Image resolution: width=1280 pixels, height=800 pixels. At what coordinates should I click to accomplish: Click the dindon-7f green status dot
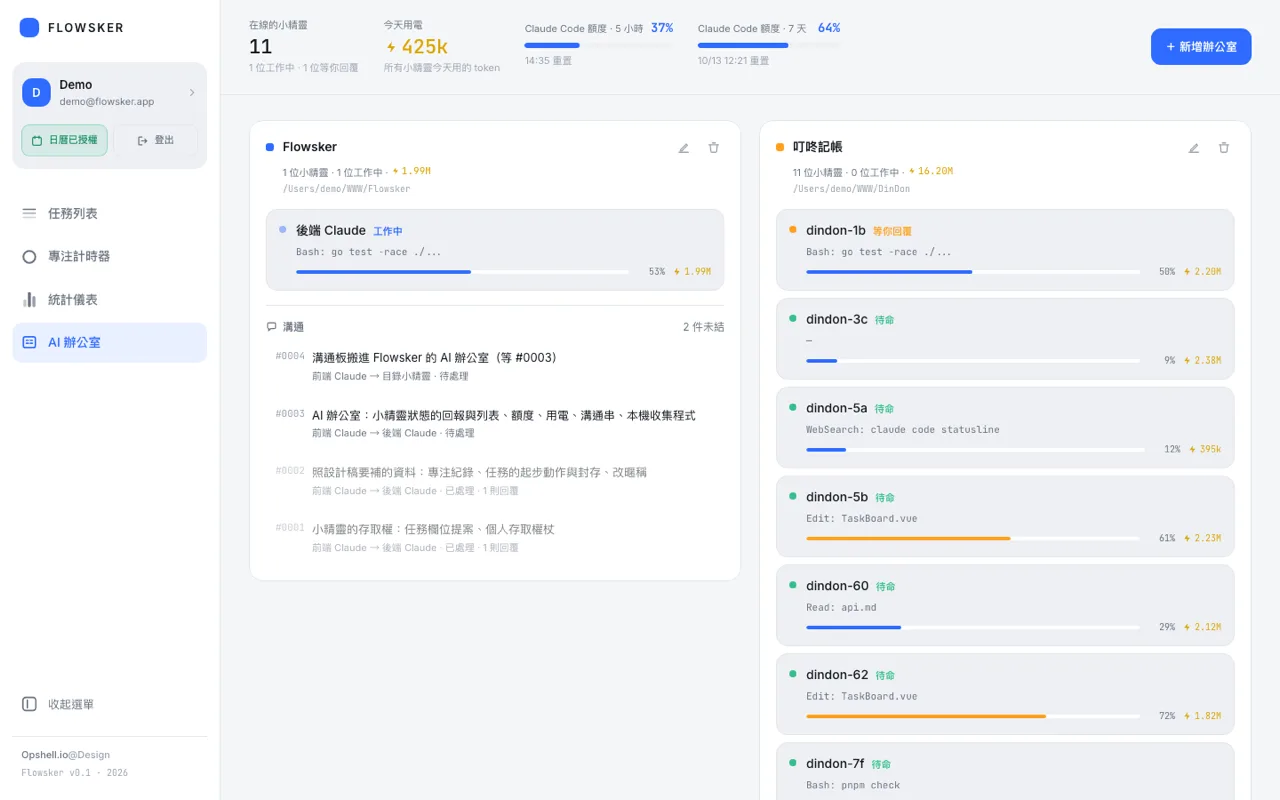point(793,763)
